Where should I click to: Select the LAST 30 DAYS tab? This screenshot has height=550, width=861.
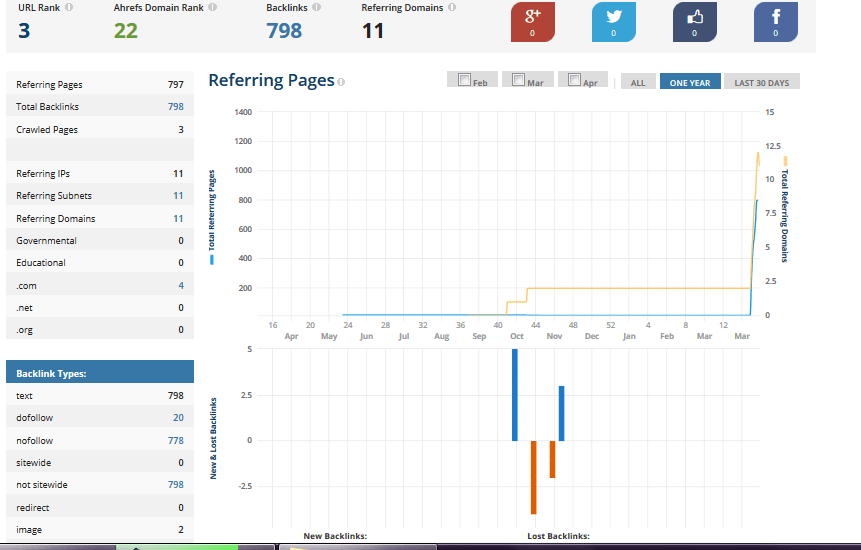coord(761,82)
